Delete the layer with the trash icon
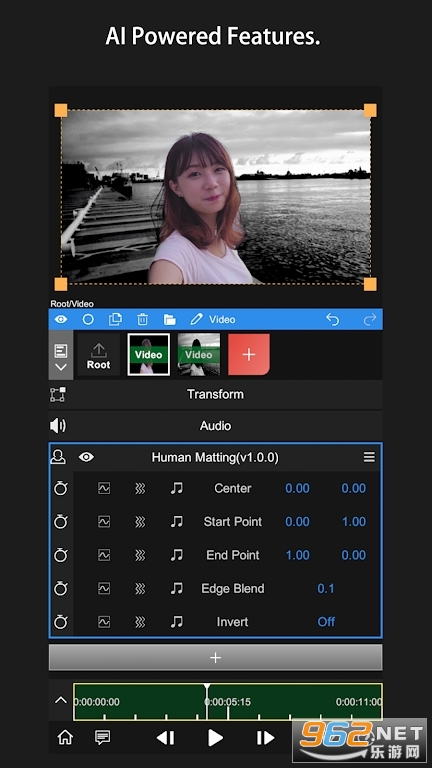The height and width of the screenshot is (768, 432). (x=143, y=319)
